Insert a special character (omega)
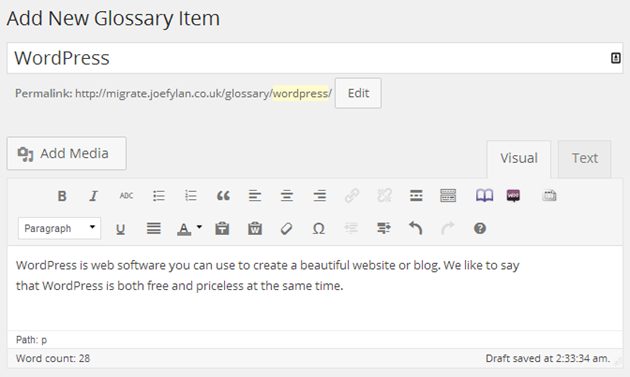 [x=319, y=229]
